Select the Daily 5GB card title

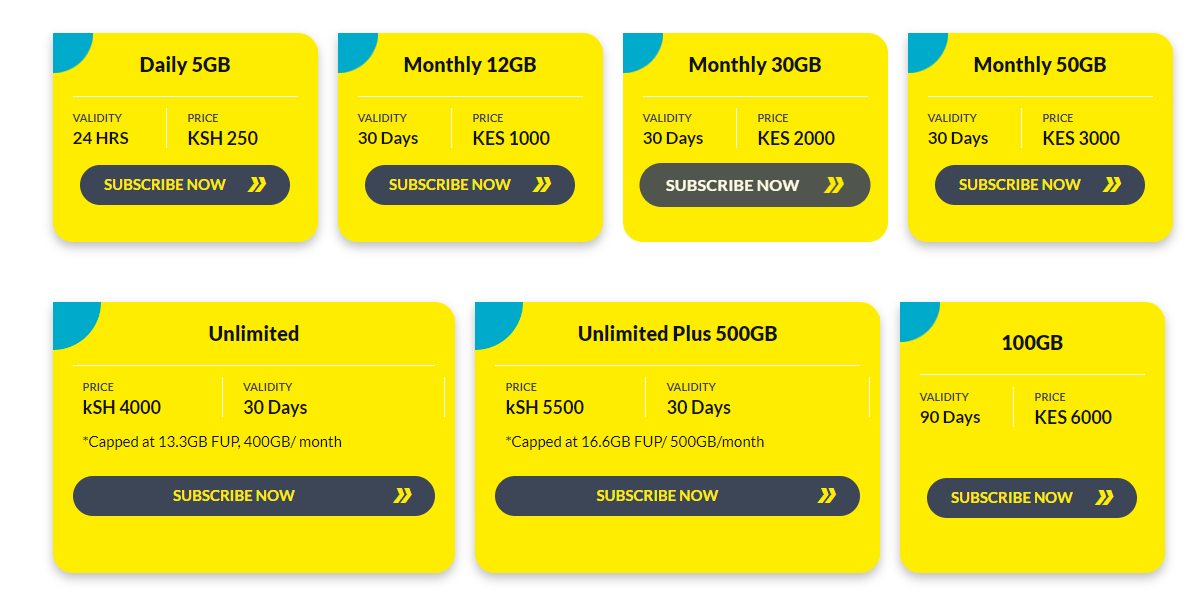tap(184, 63)
